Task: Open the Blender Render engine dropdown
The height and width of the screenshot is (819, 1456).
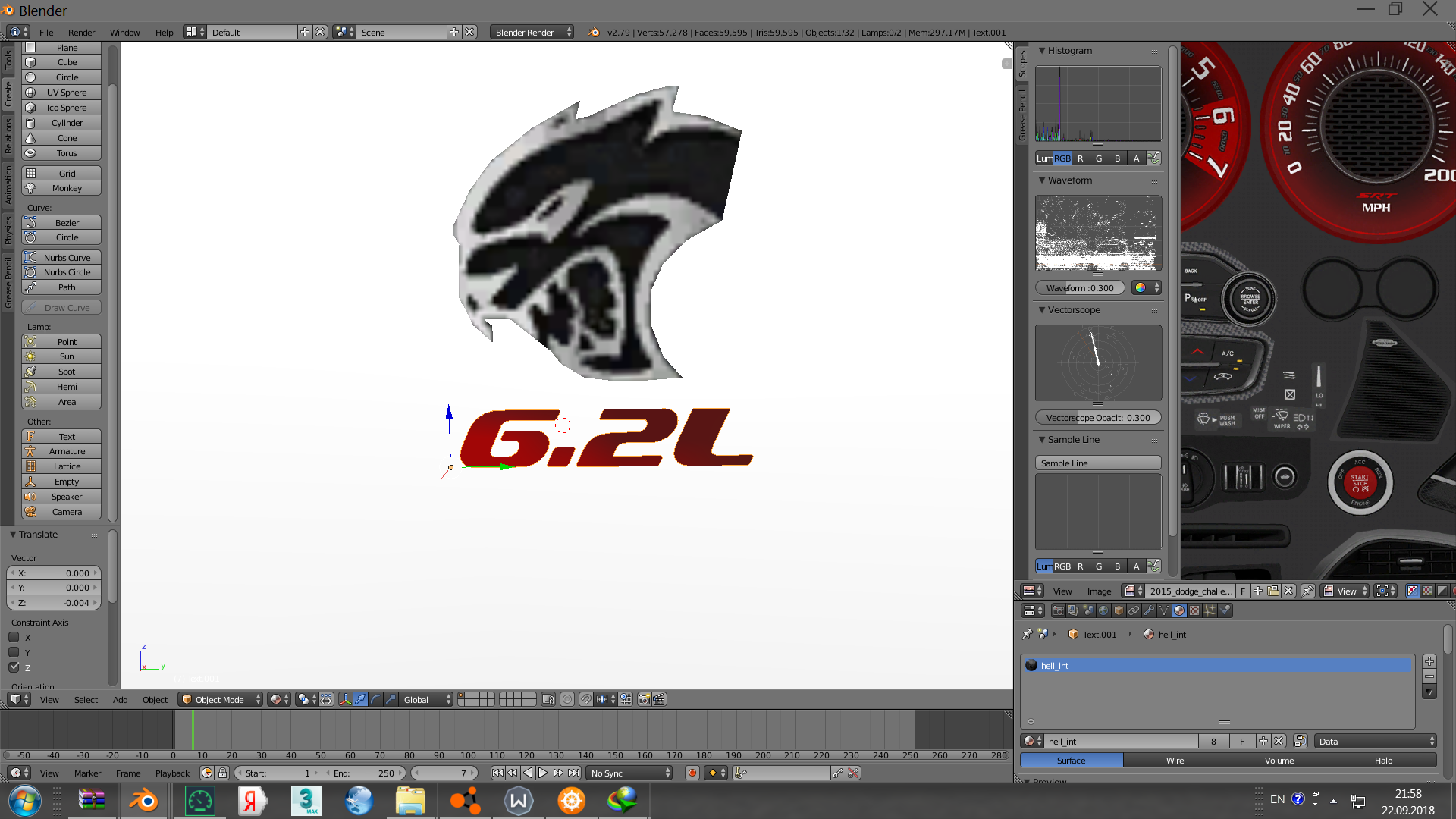Action: coord(532,32)
